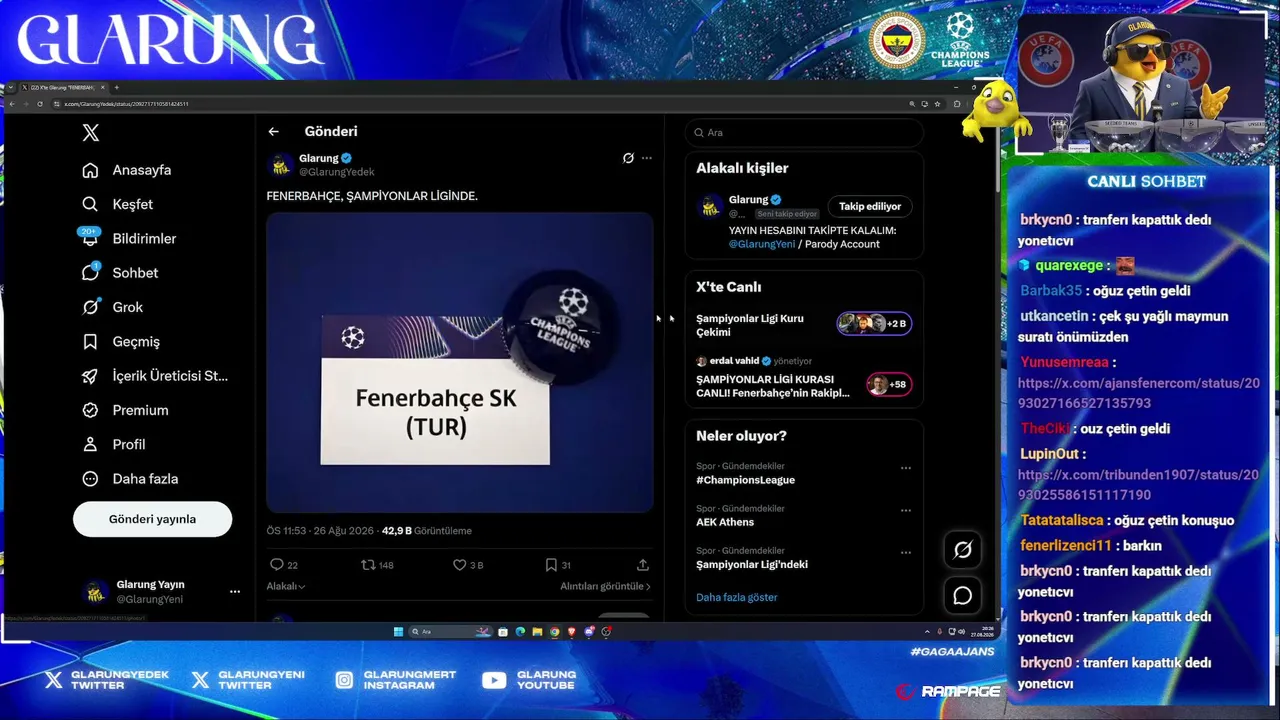Like the post with the heart icon

(460, 565)
